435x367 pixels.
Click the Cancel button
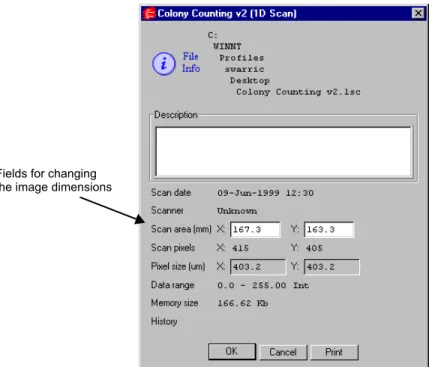tap(283, 352)
